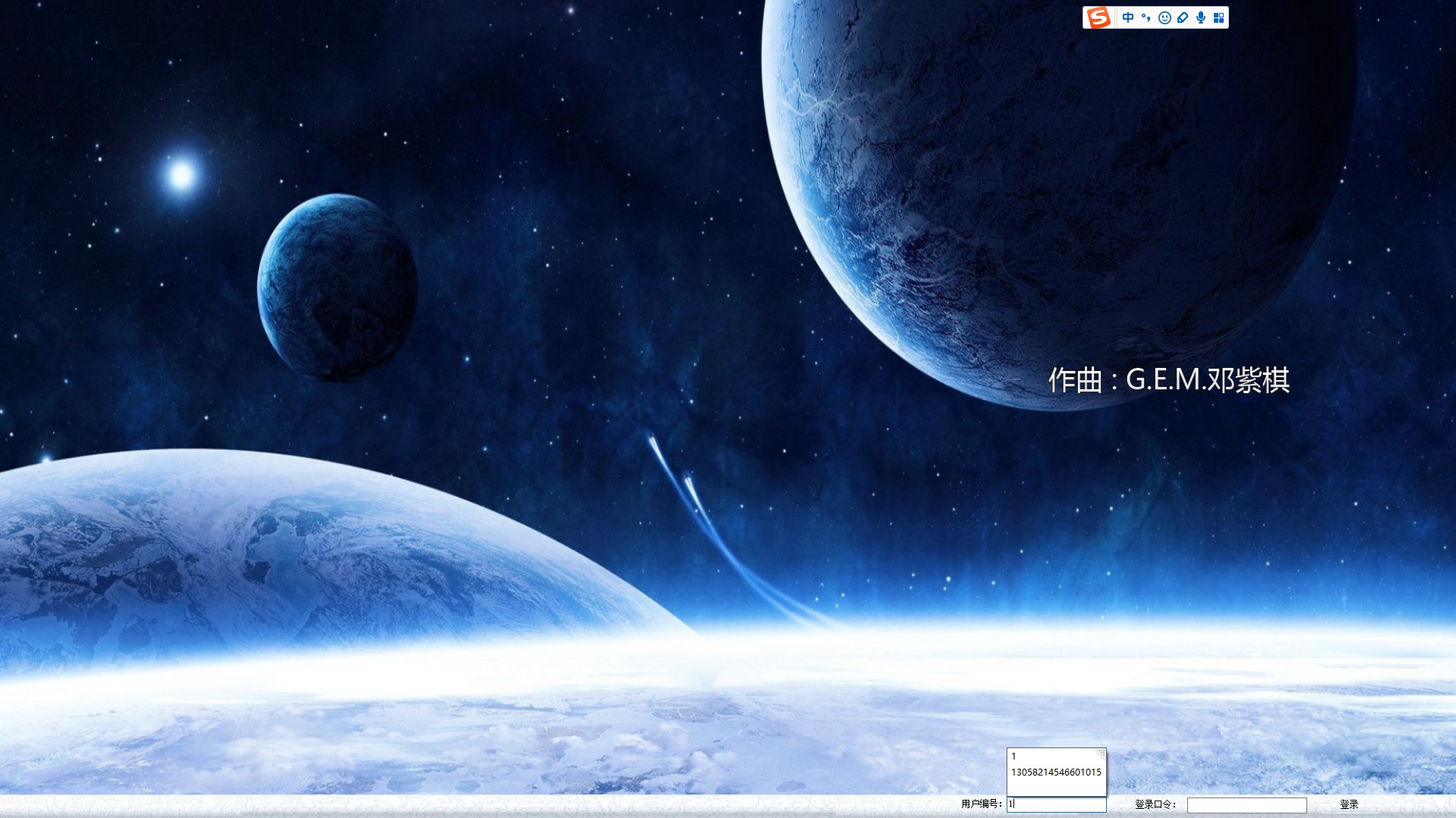
Task: Toggle Chinese/English mode via 中 icon
Action: click(1128, 17)
